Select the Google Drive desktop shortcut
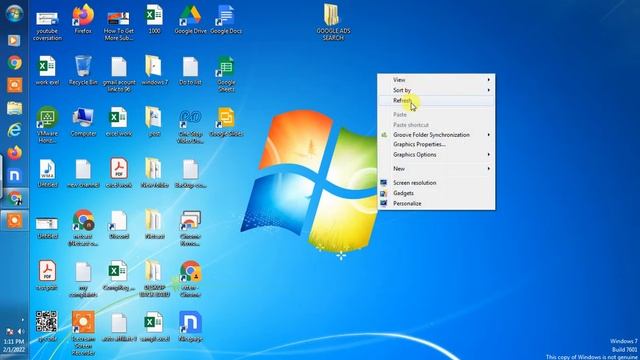640x360 pixels. (190, 20)
